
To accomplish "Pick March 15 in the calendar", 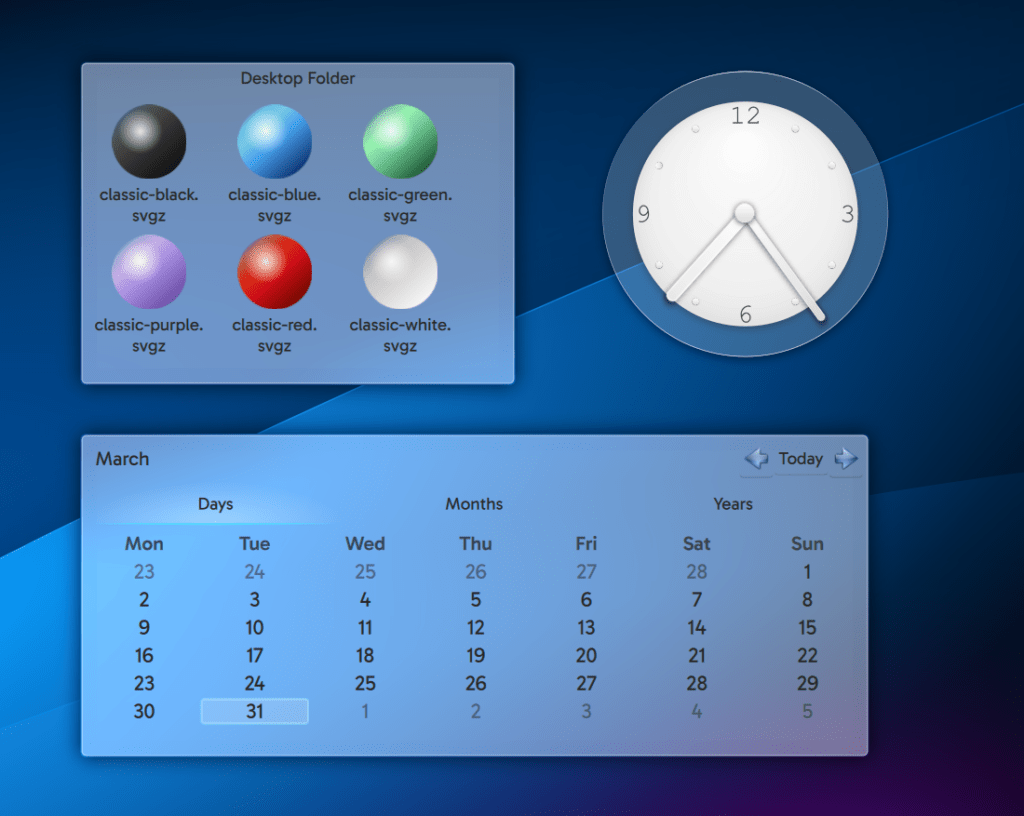I will (x=807, y=628).
